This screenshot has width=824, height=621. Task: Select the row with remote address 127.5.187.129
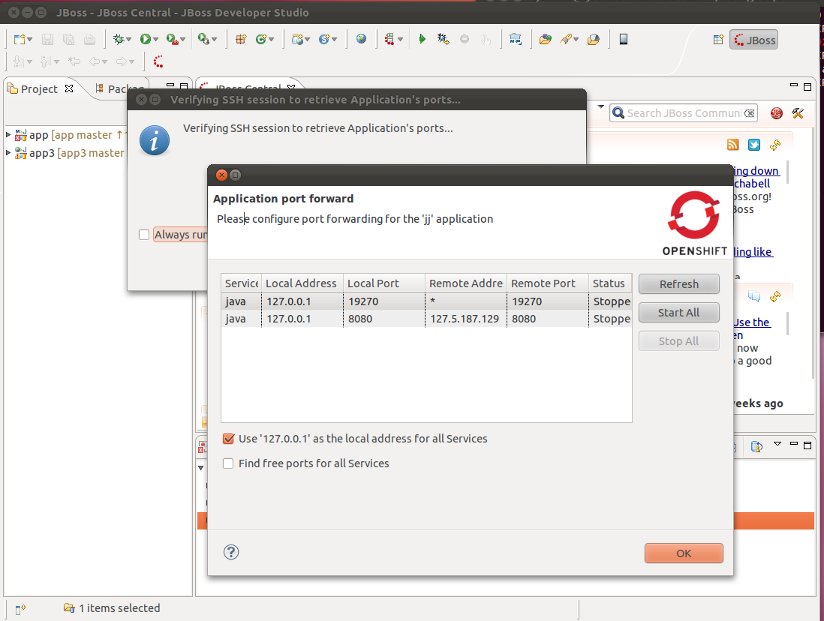click(x=426, y=319)
